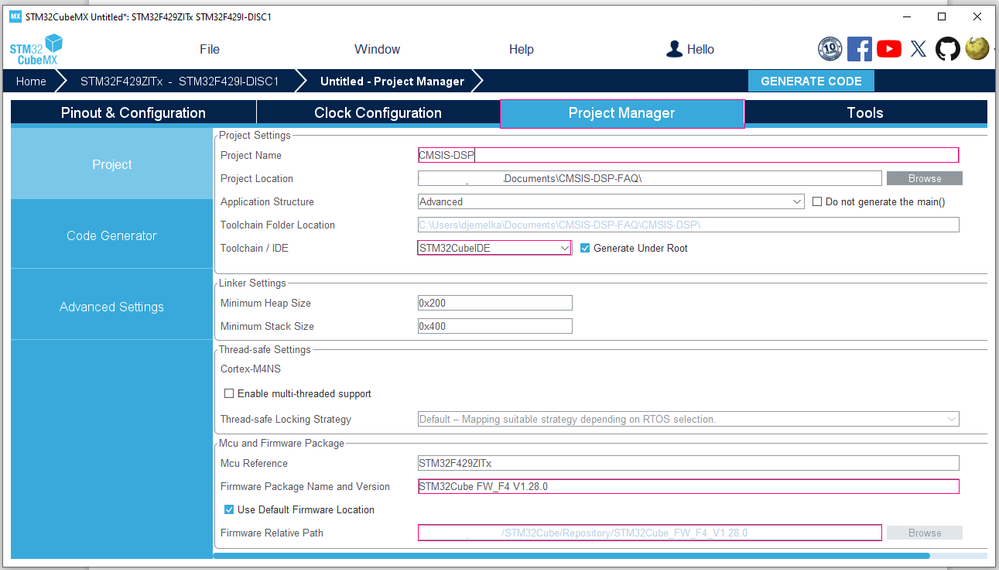Click Firmware Package Name and Version field
The image size is (999, 570).
(688, 487)
